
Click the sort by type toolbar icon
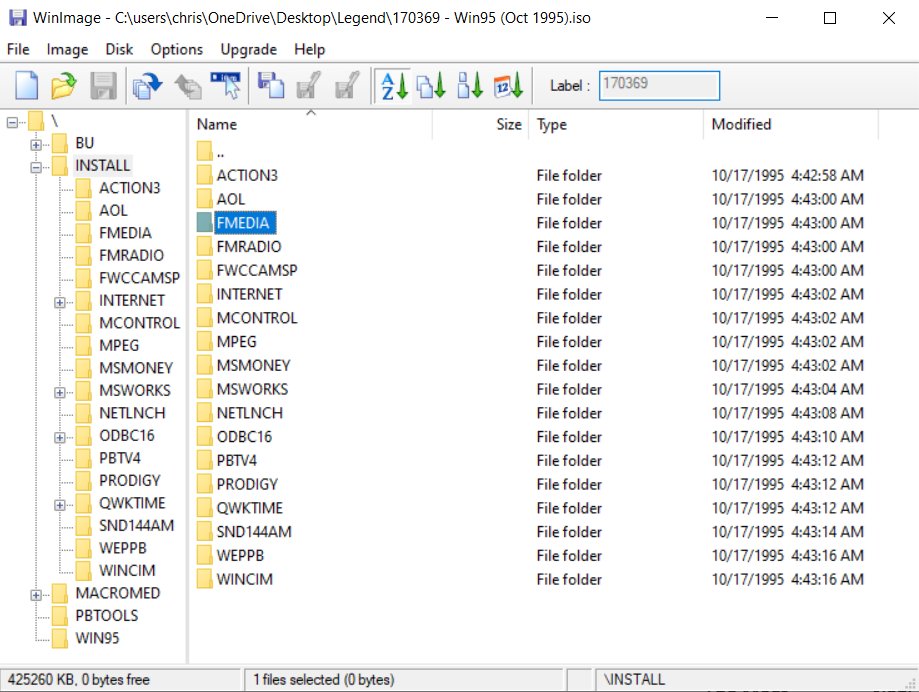click(x=431, y=86)
